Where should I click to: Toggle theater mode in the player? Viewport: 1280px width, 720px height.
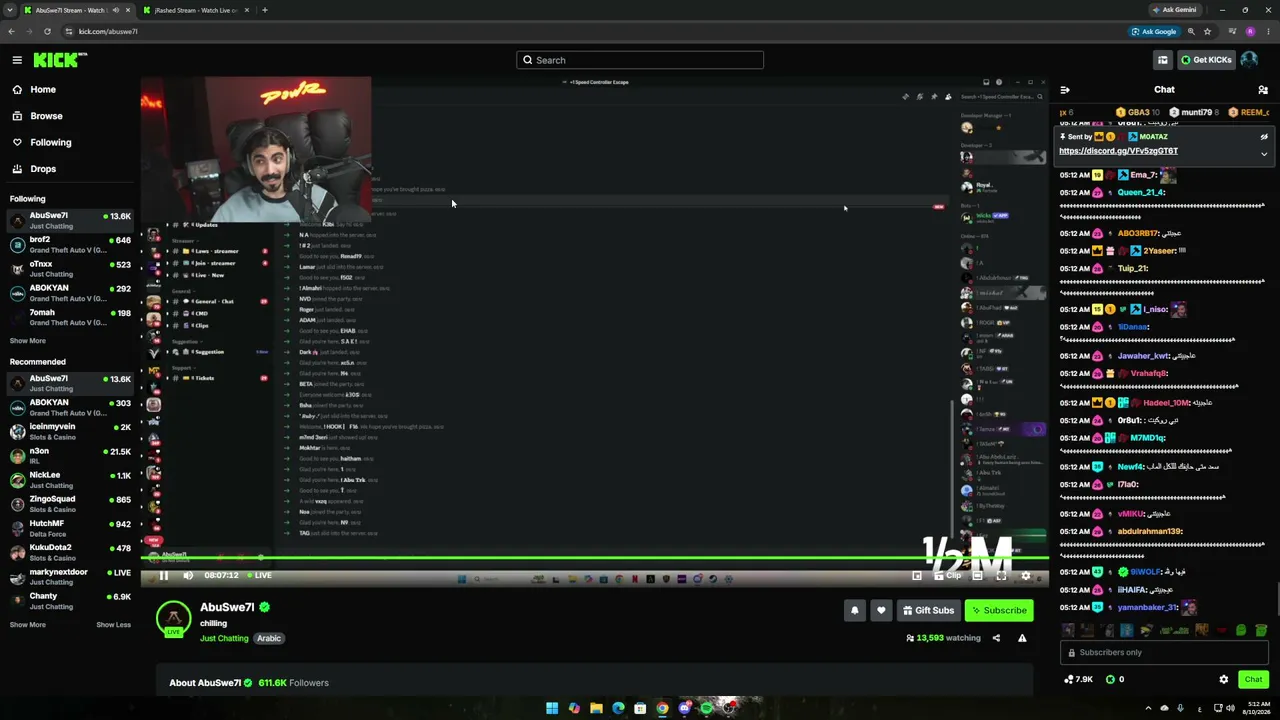tap(977, 575)
